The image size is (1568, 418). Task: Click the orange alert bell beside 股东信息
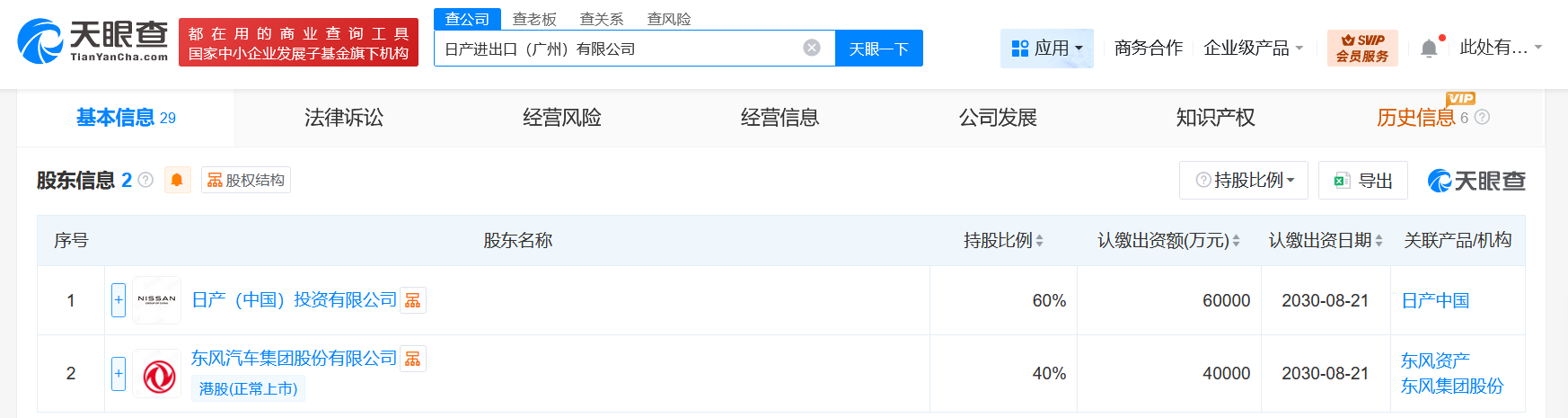click(x=177, y=181)
